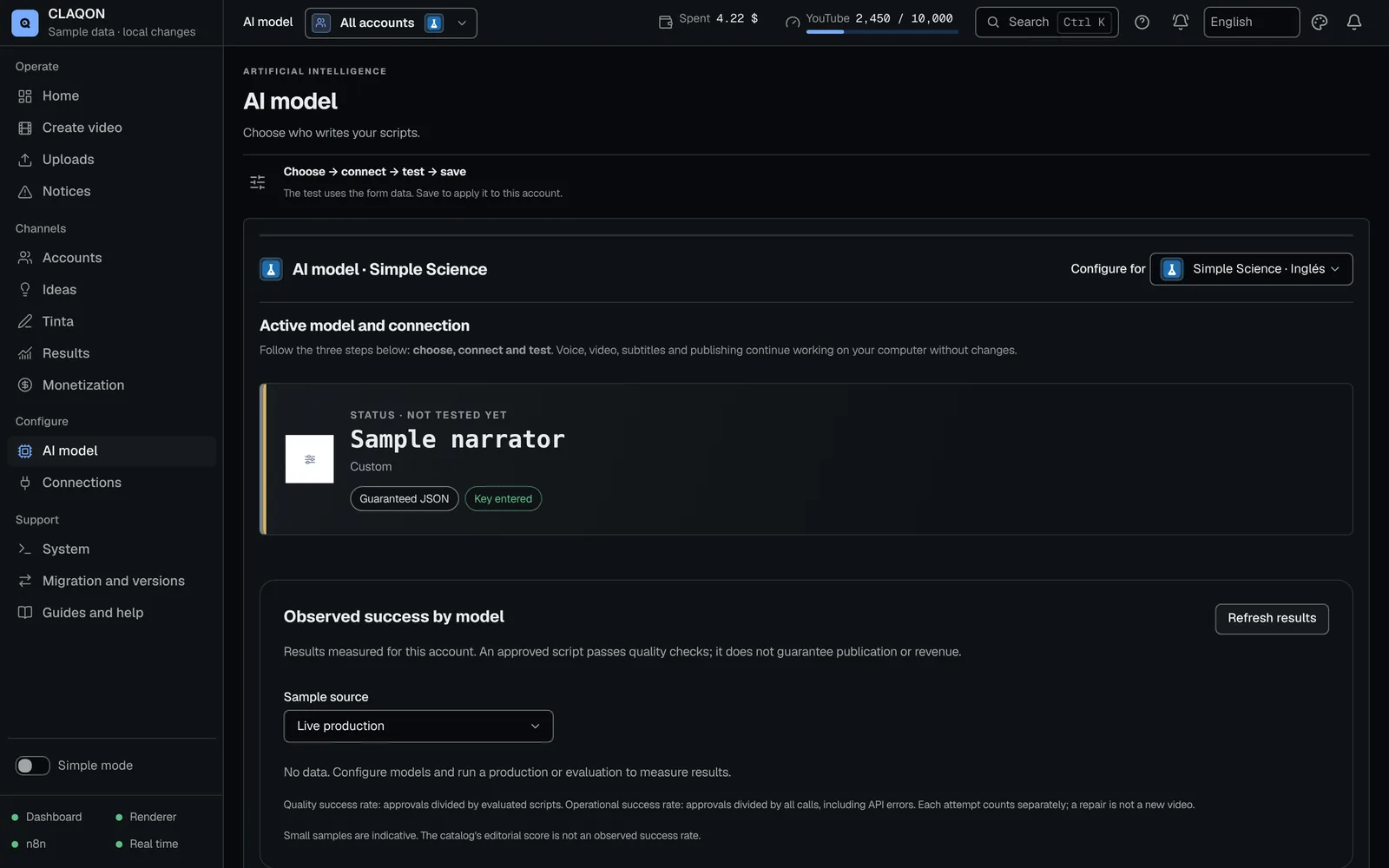Click Refresh results button
The height and width of the screenshot is (868, 1389).
pyautogui.click(x=1272, y=619)
